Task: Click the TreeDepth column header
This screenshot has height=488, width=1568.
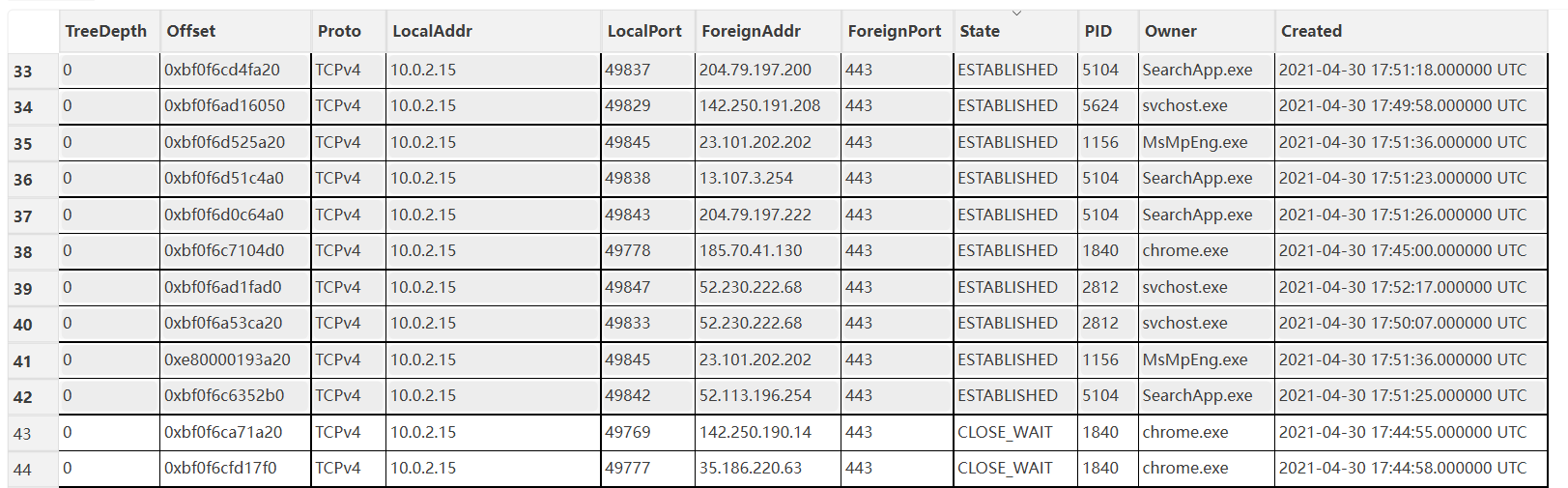Action: [x=105, y=31]
